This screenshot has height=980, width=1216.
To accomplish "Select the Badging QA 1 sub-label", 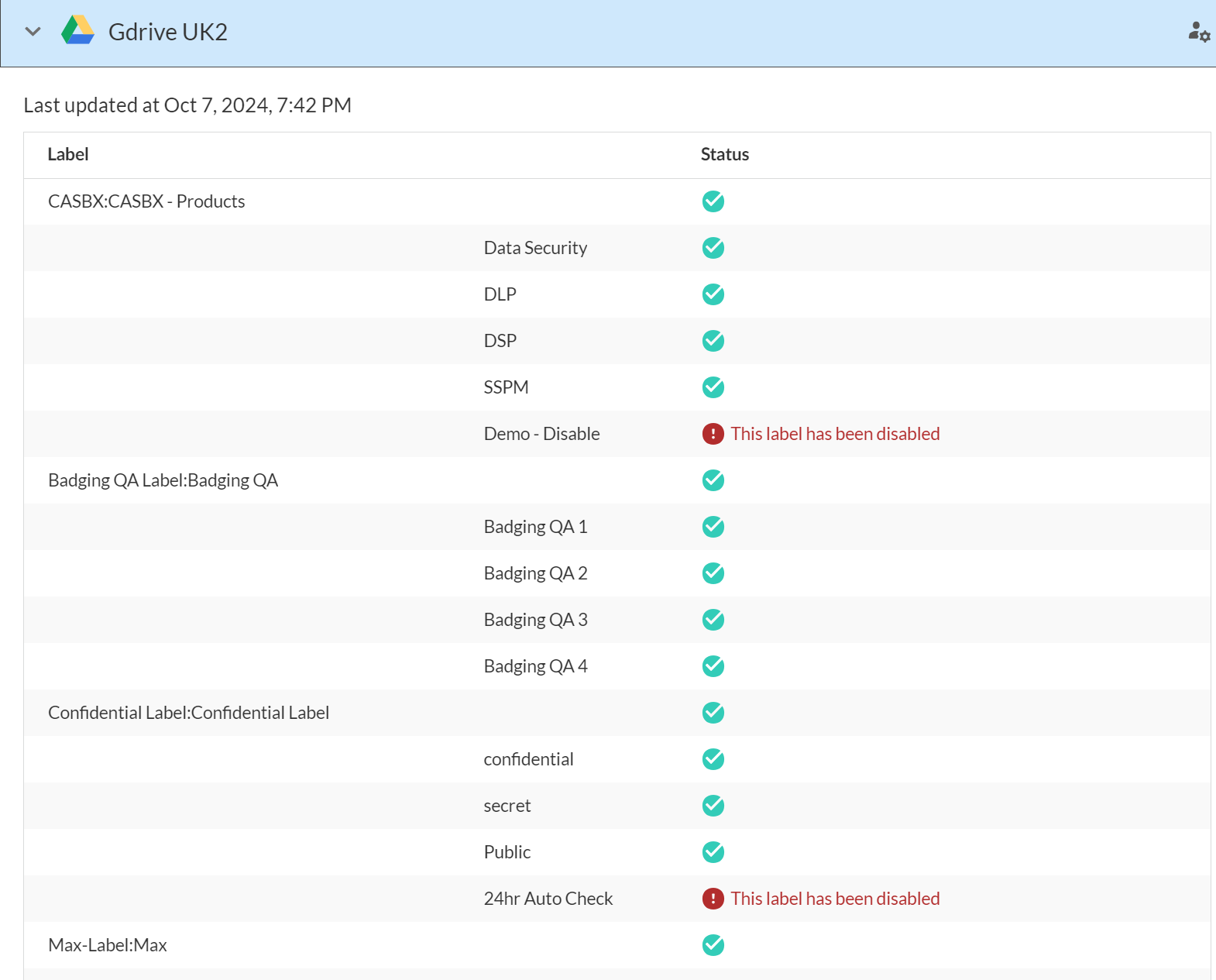I will [535, 527].
